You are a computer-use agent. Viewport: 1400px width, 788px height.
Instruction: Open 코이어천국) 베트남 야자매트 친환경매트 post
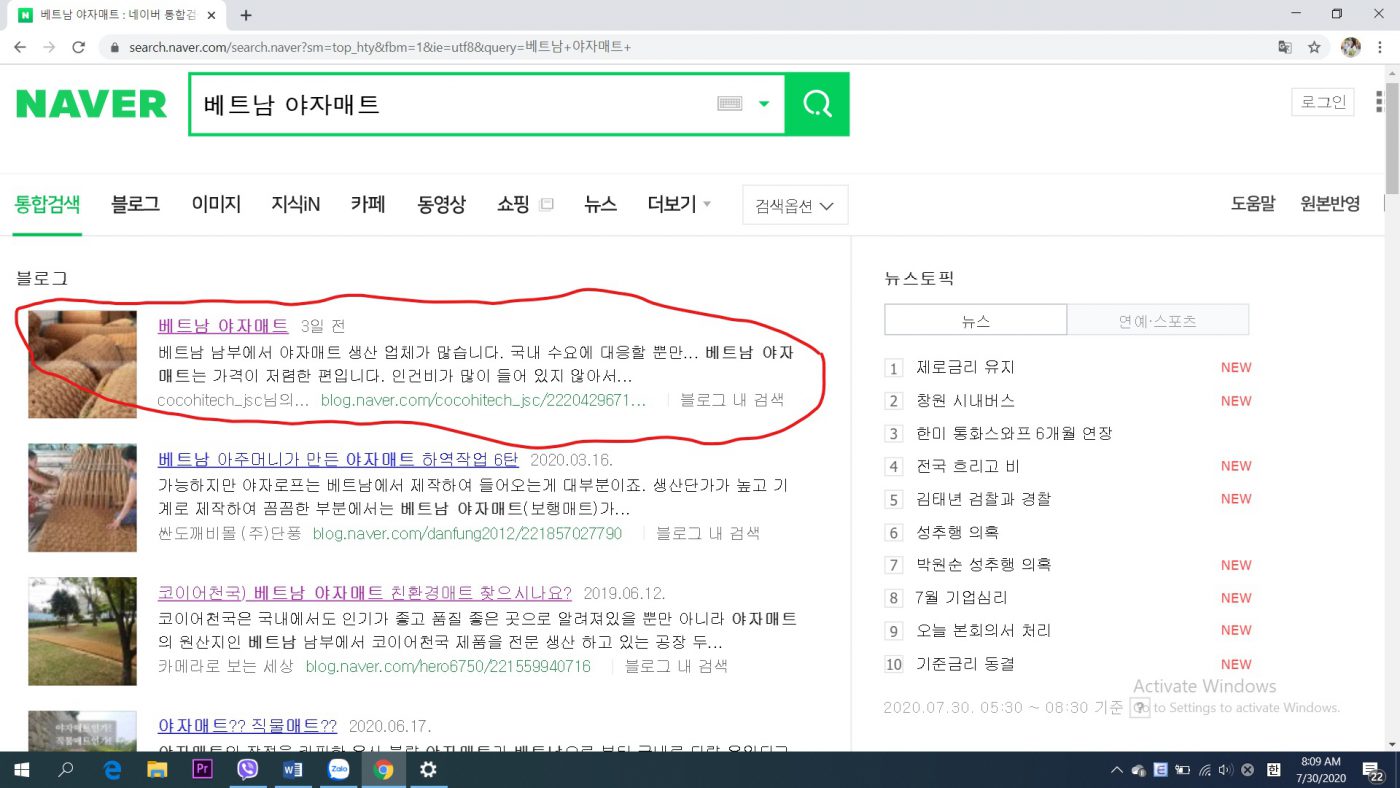pyautogui.click(x=365, y=593)
